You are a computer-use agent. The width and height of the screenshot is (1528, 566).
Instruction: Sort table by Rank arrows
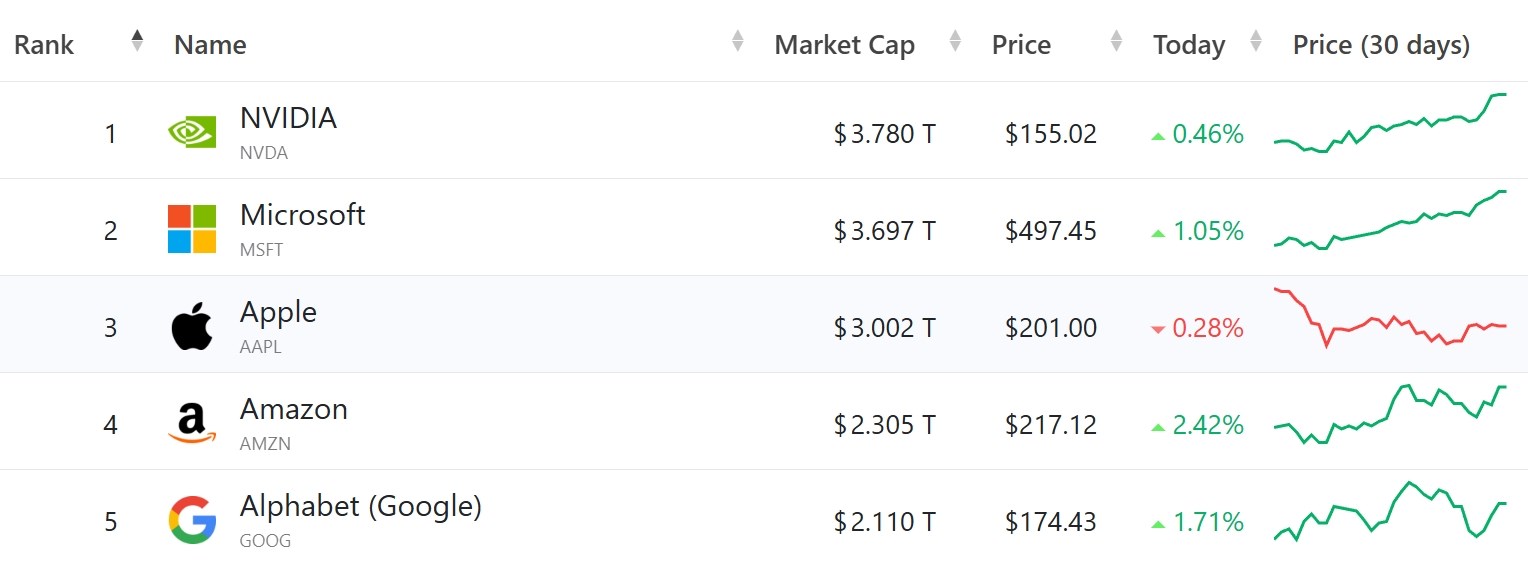[137, 41]
